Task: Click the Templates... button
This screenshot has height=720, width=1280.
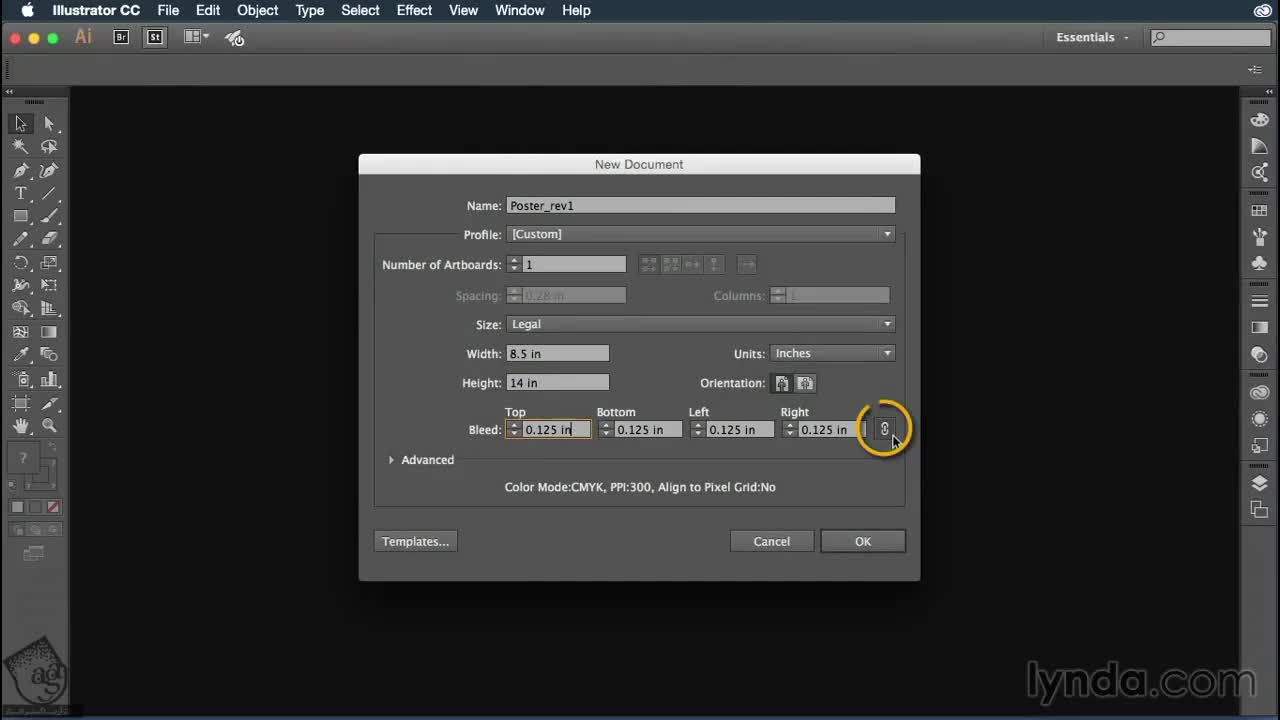Action: (415, 541)
